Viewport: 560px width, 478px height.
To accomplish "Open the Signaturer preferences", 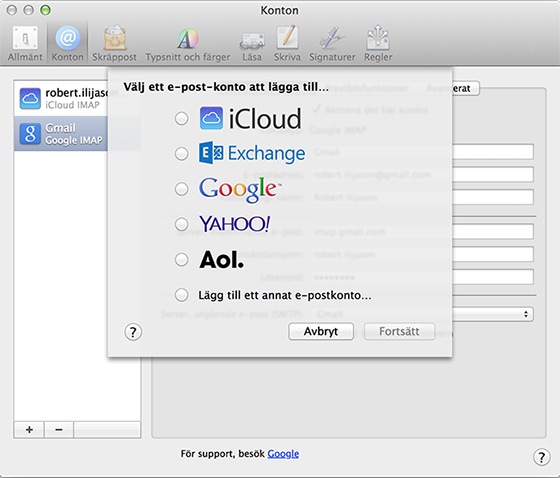I will click(x=332, y=44).
